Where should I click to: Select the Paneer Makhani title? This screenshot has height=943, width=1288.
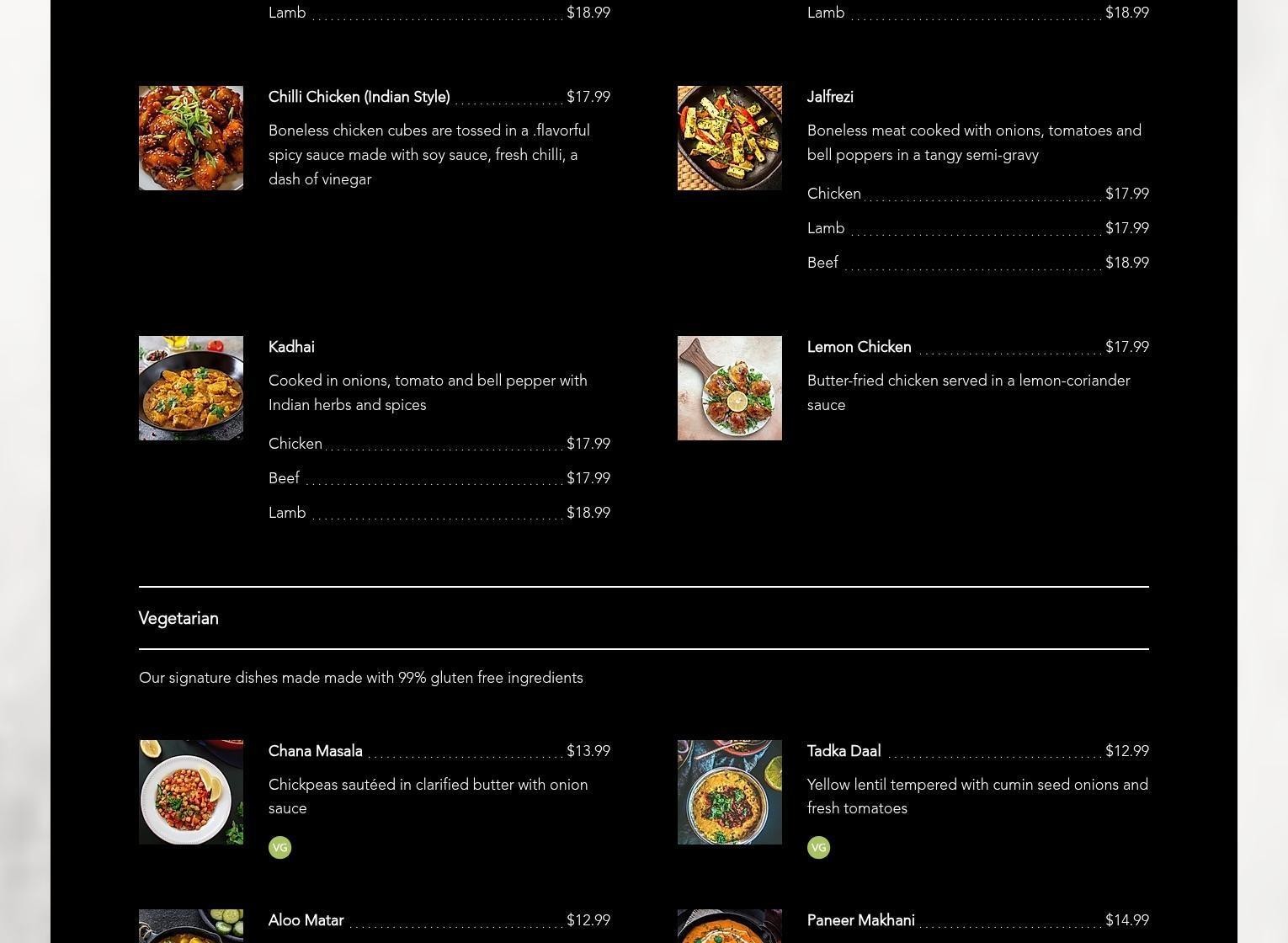coord(861,920)
